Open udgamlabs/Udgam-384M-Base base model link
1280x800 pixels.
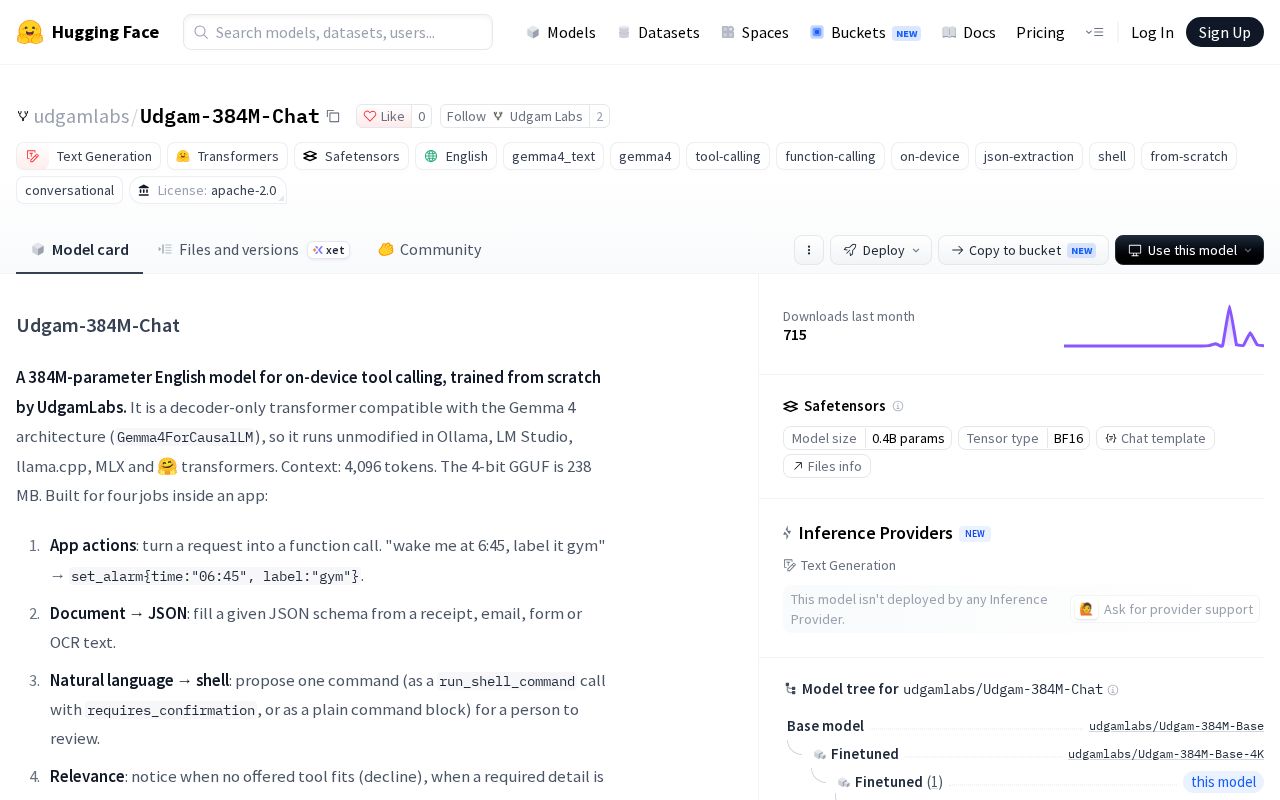pyautogui.click(x=1176, y=726)
